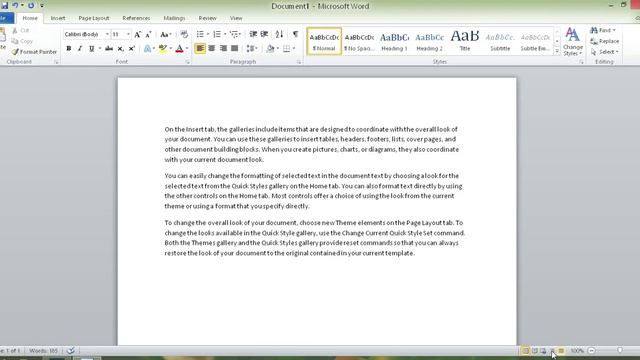
Task: Open the Shading color dropdown
Action: pyautogui.click(x=278, y=49)
